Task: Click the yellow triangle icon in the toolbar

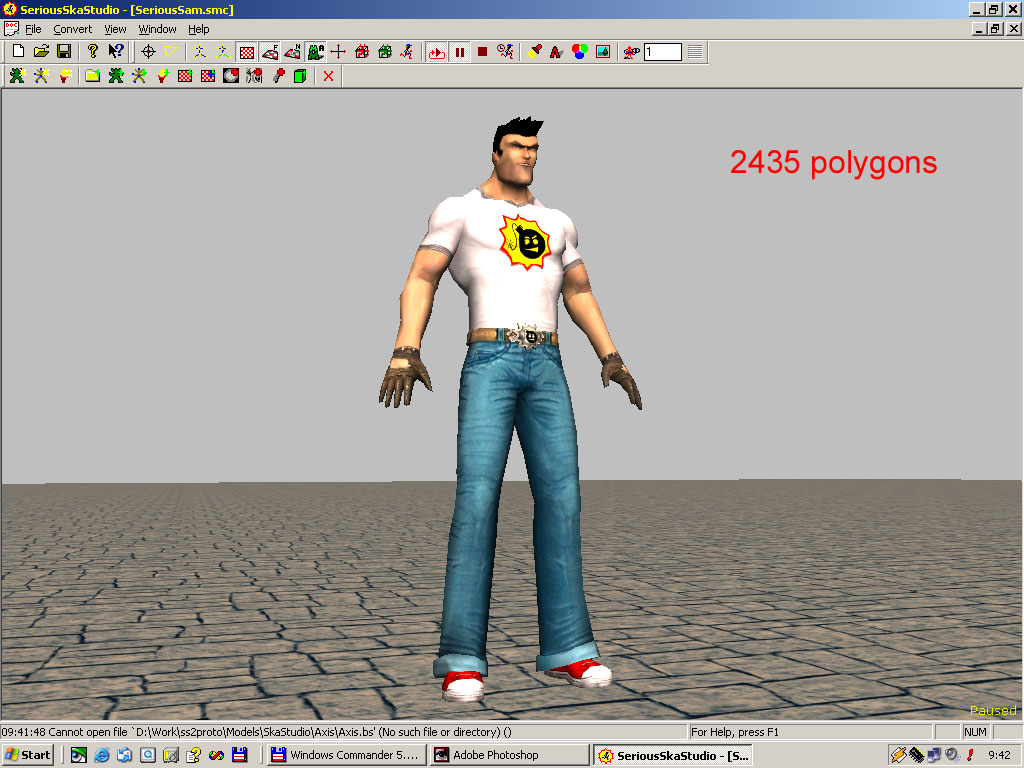Action: coord(171,52)
